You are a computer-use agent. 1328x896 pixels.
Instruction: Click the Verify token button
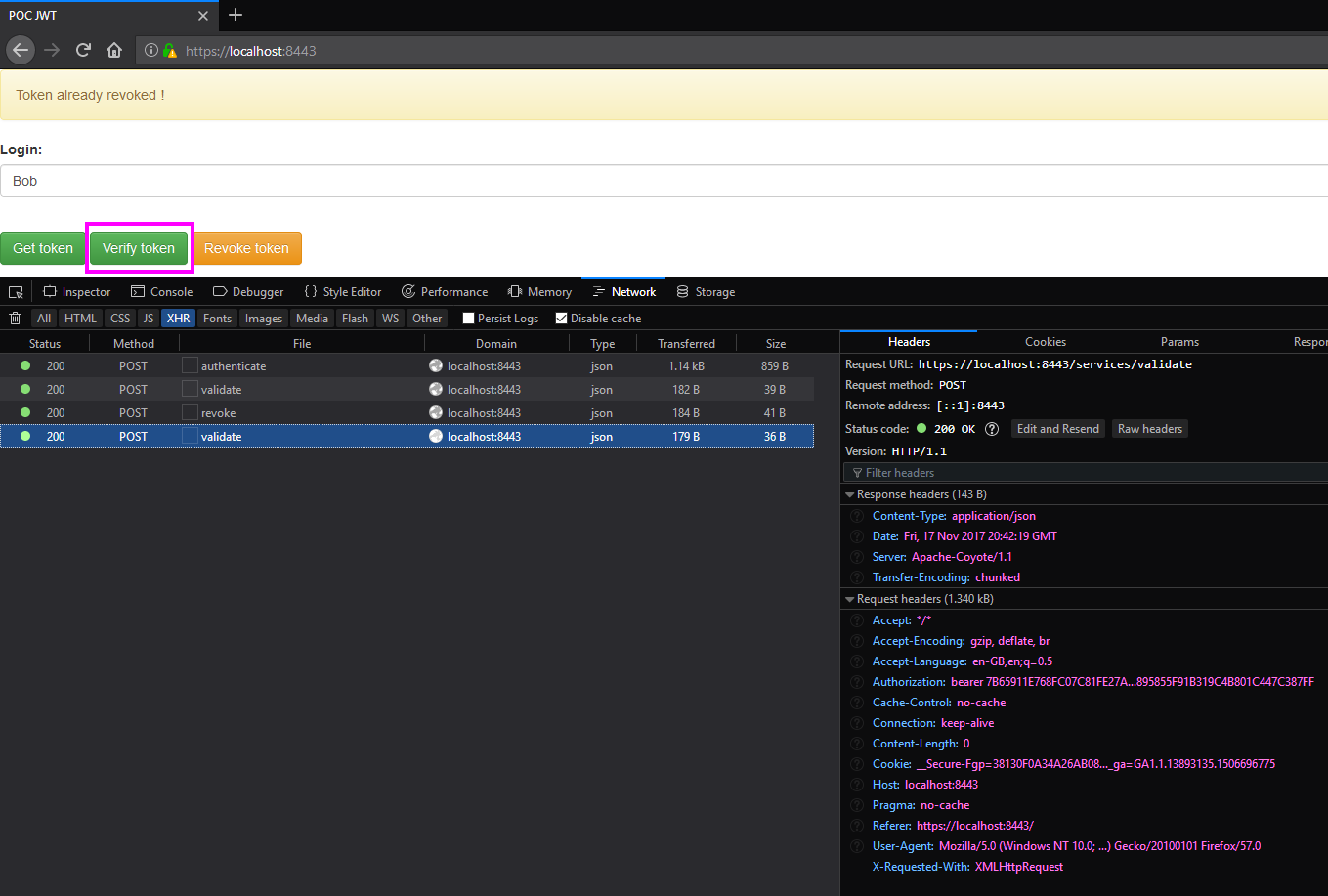click(139, 248)
